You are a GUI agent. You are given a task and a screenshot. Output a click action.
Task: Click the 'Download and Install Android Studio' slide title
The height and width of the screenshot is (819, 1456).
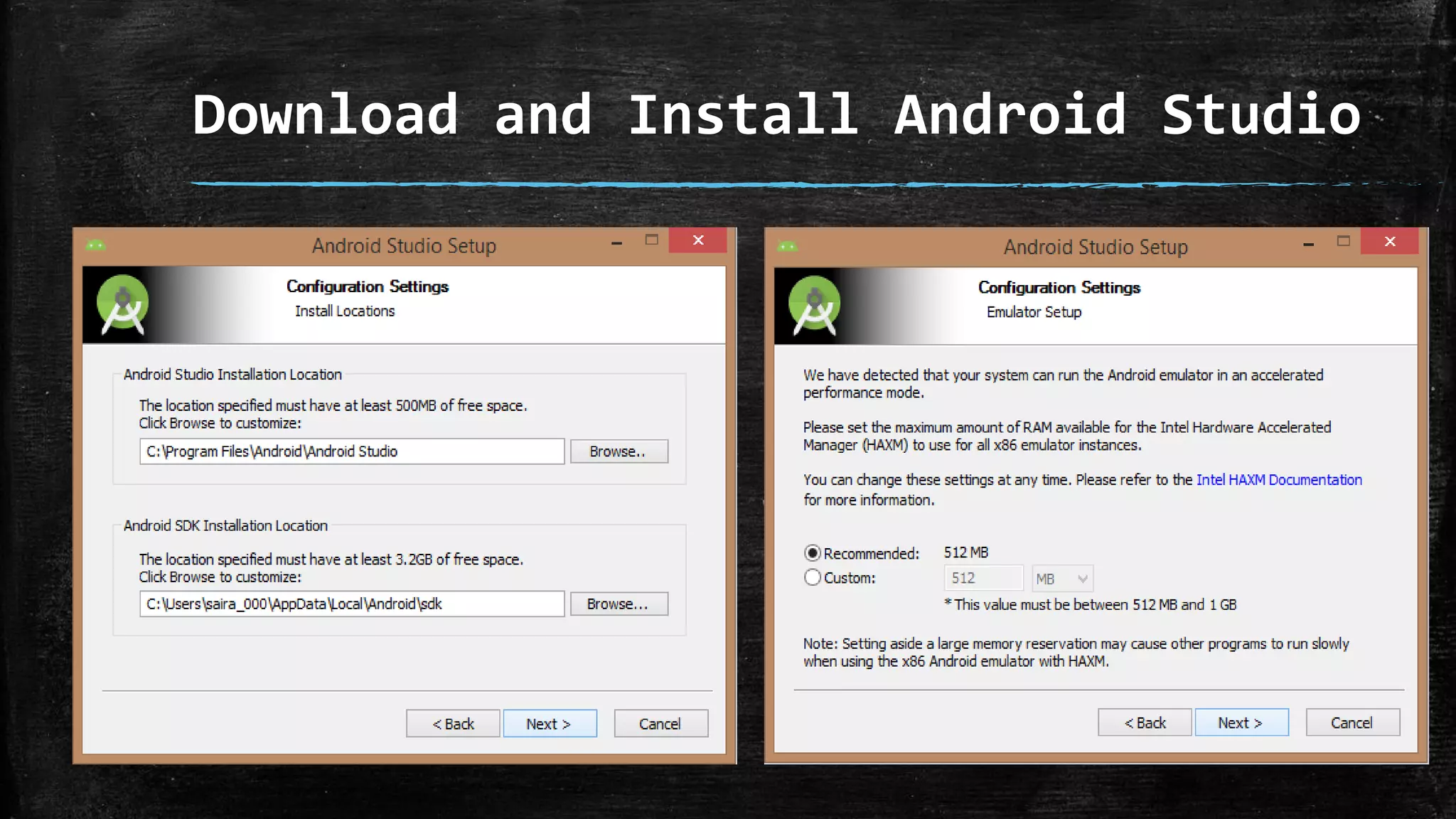pos(777,114)
